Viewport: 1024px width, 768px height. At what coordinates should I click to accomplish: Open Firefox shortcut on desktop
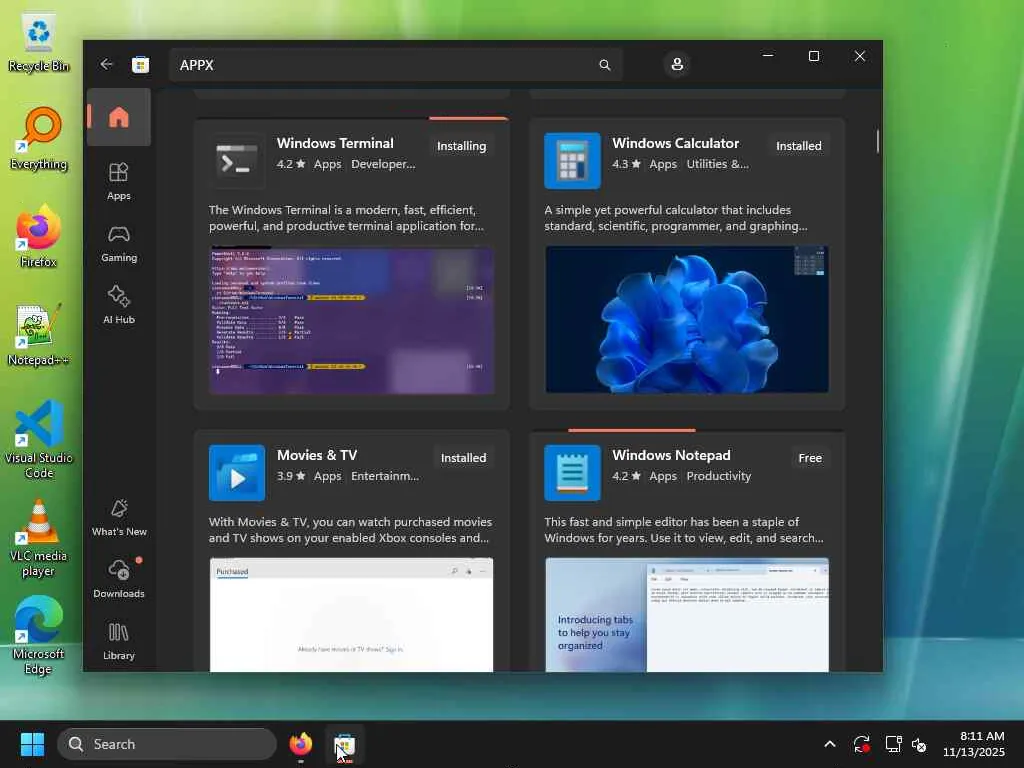coord(39,236)
